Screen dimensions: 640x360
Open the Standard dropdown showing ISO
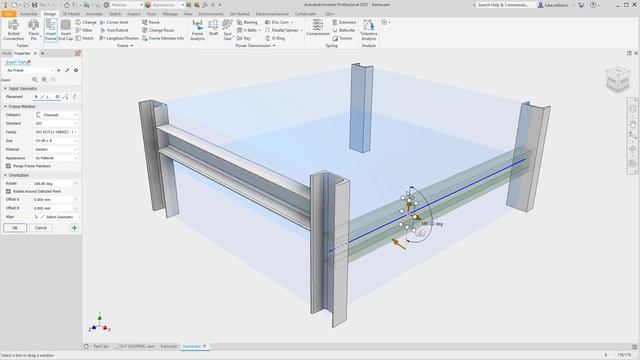tap(56, 123)
